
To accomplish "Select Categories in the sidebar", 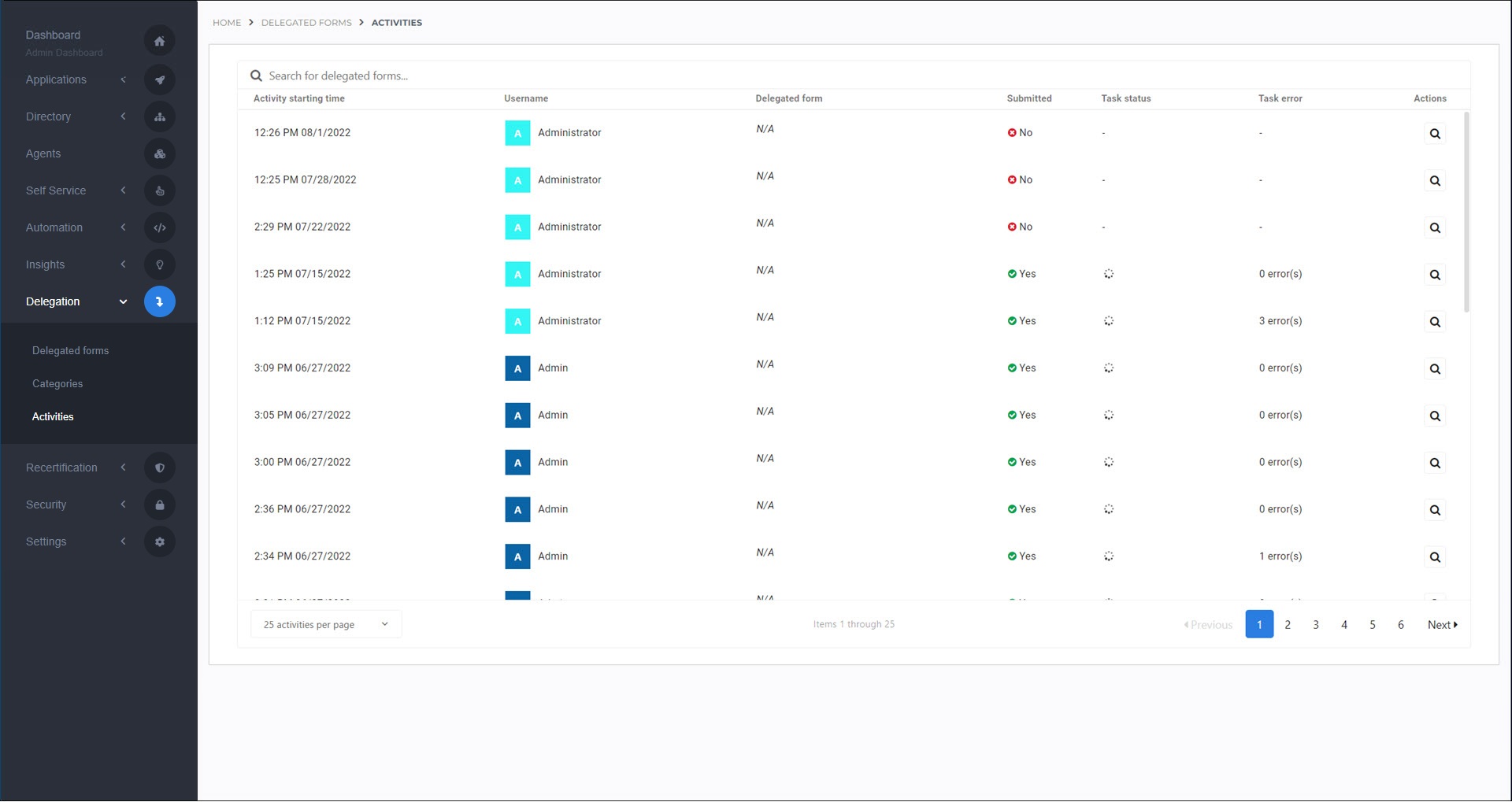I will point(57,383).
